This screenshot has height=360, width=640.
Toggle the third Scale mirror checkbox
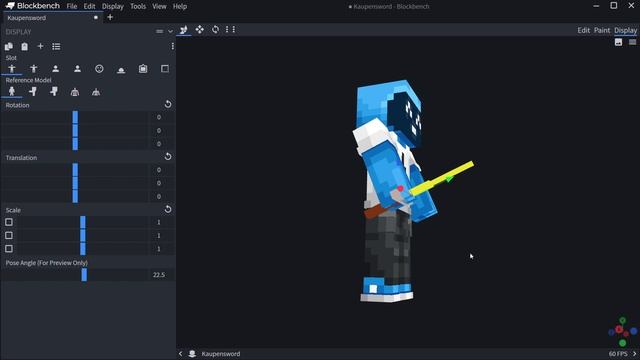point(9,249)
